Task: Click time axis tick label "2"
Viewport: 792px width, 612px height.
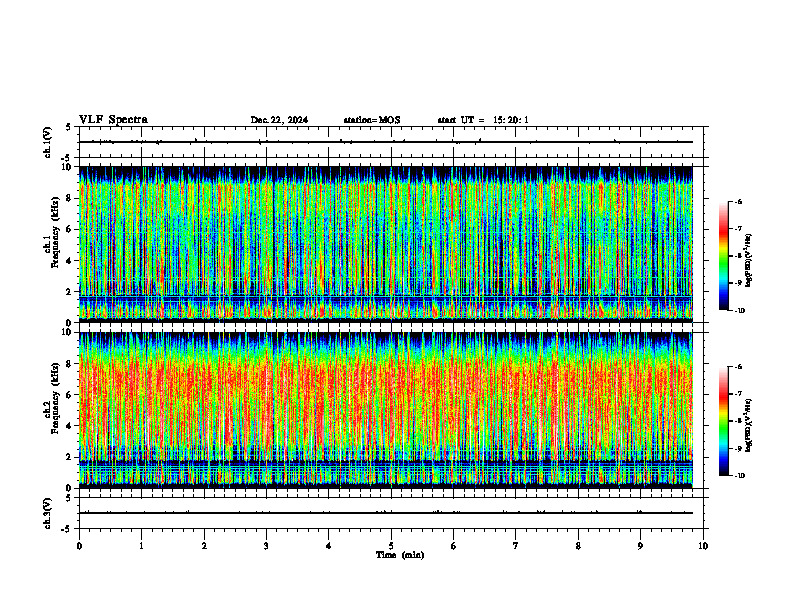Action: click(x=204, y=546)
